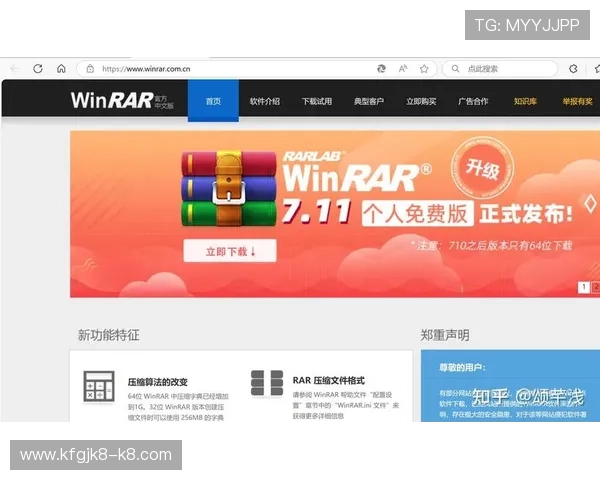Image resolution: width=600 pixels, height=480 pixels.
Task: Click the RAR archive format blocks icon
Action: coord(267,383)
